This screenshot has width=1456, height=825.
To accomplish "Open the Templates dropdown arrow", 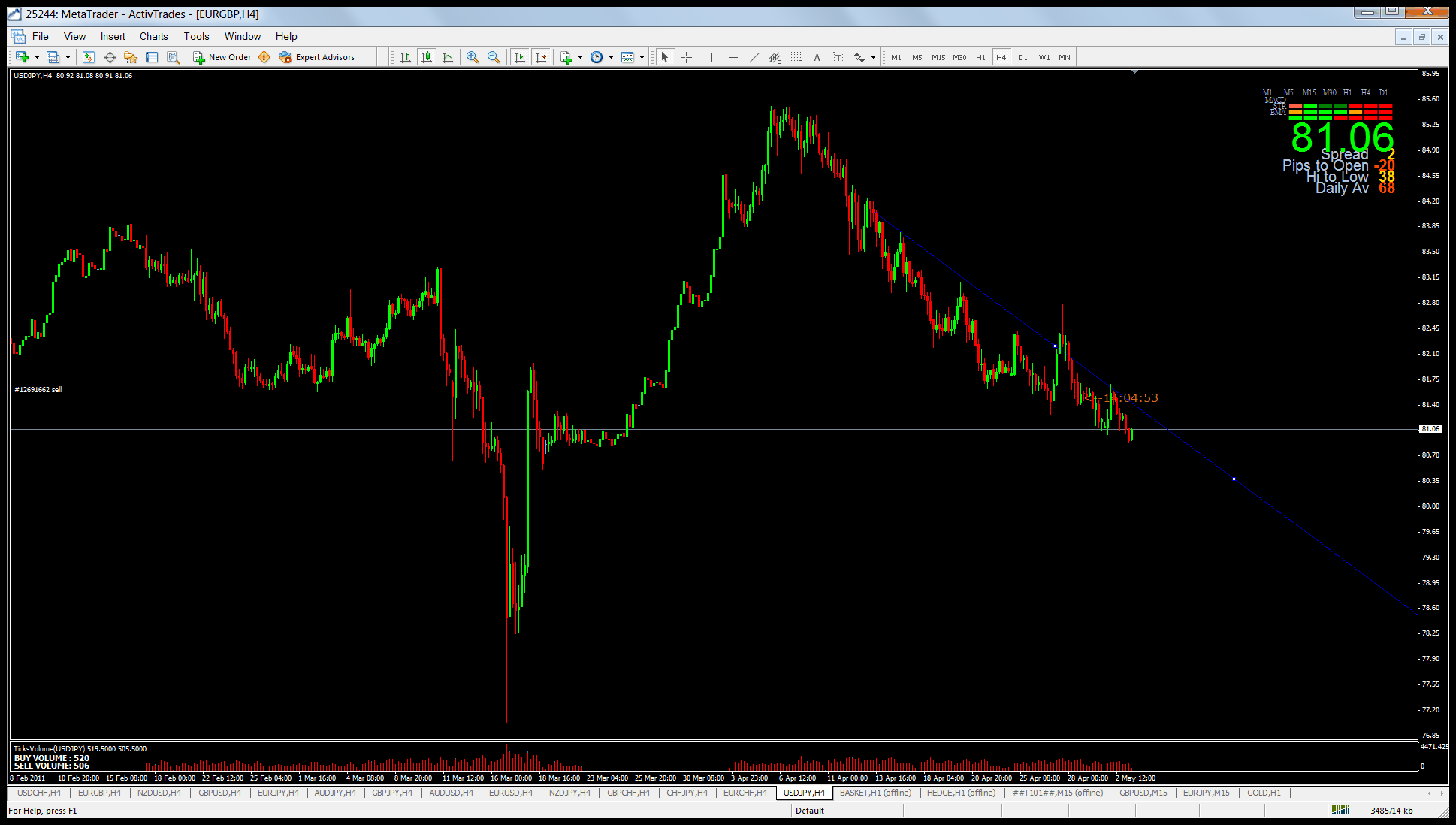I will pyautogui.click(x=642, y=57).
